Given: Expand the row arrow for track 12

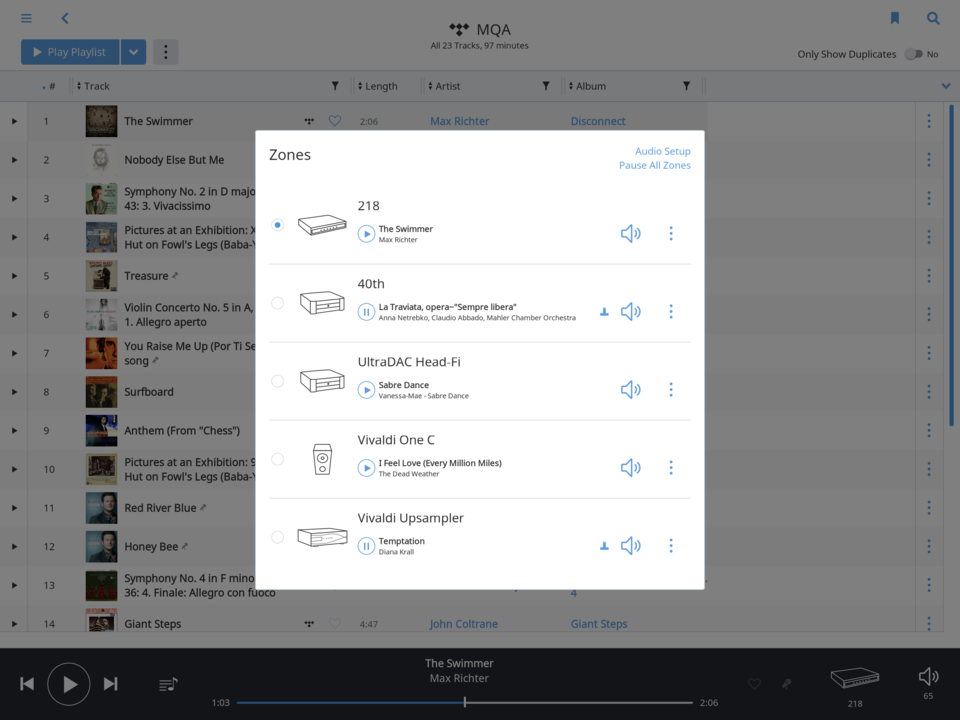Looking at the screenshot, I should 14,547.
